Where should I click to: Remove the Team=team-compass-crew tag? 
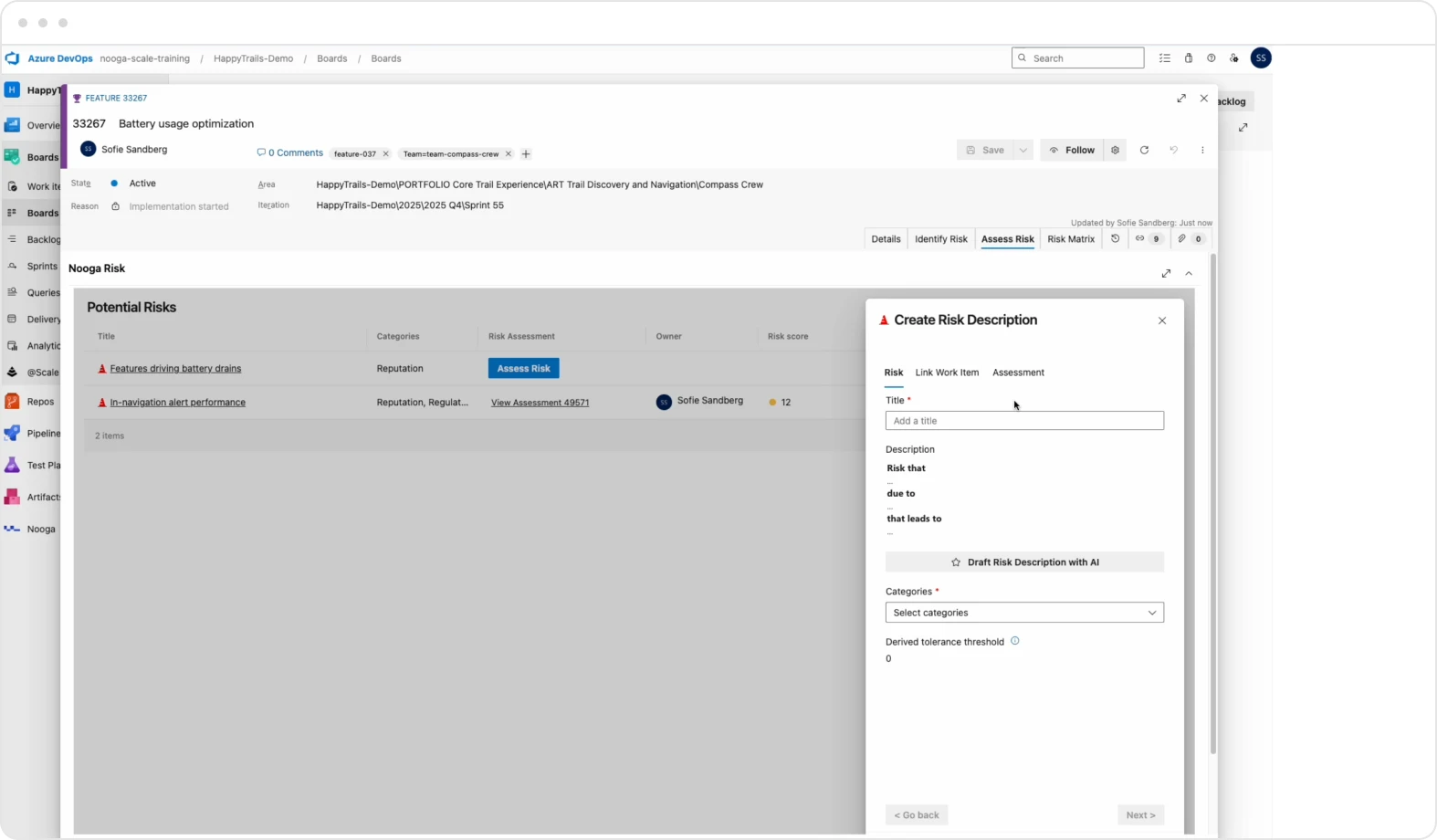pos(509,154)
